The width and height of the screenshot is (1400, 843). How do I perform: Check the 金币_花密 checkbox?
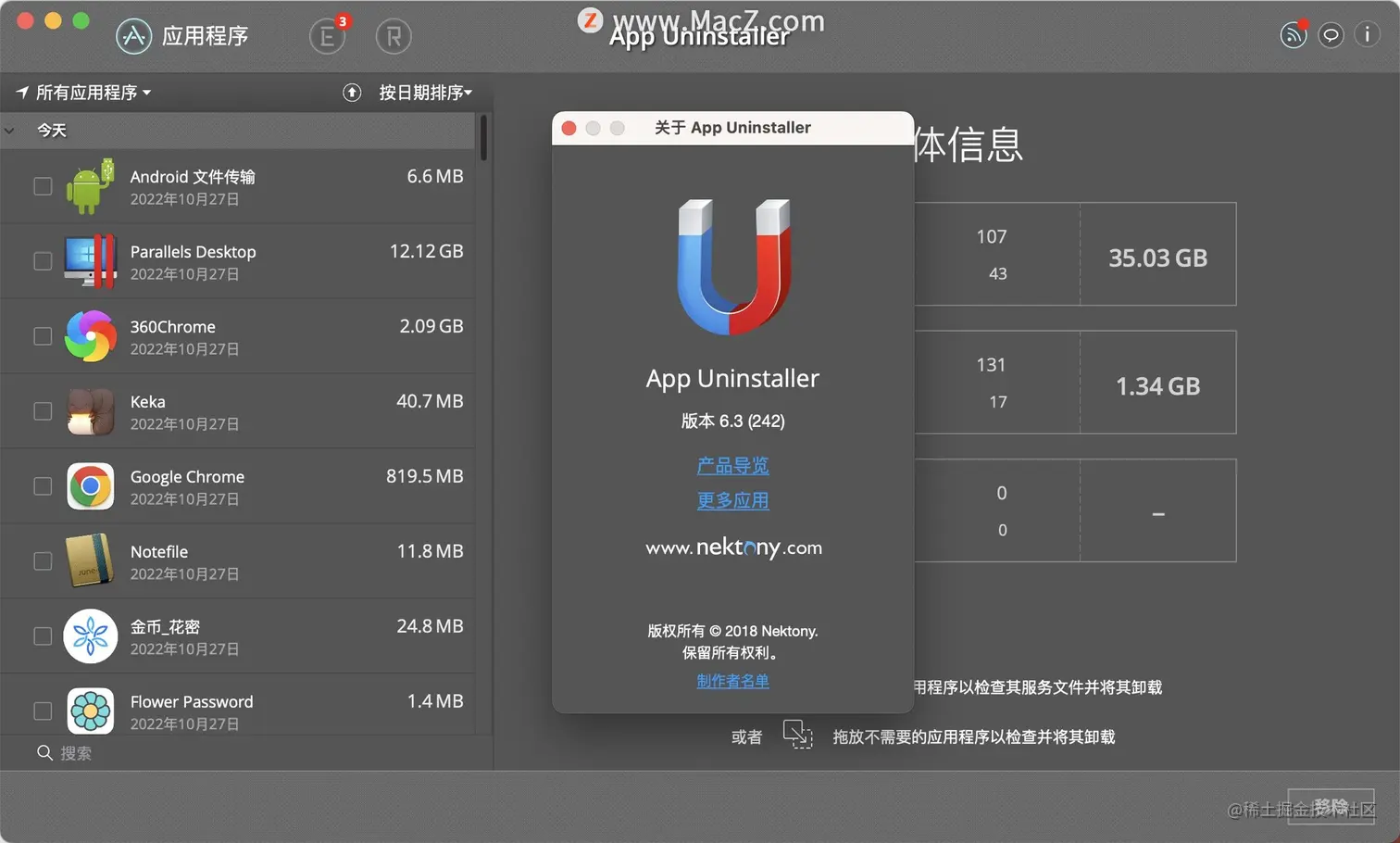coord(43,636)
